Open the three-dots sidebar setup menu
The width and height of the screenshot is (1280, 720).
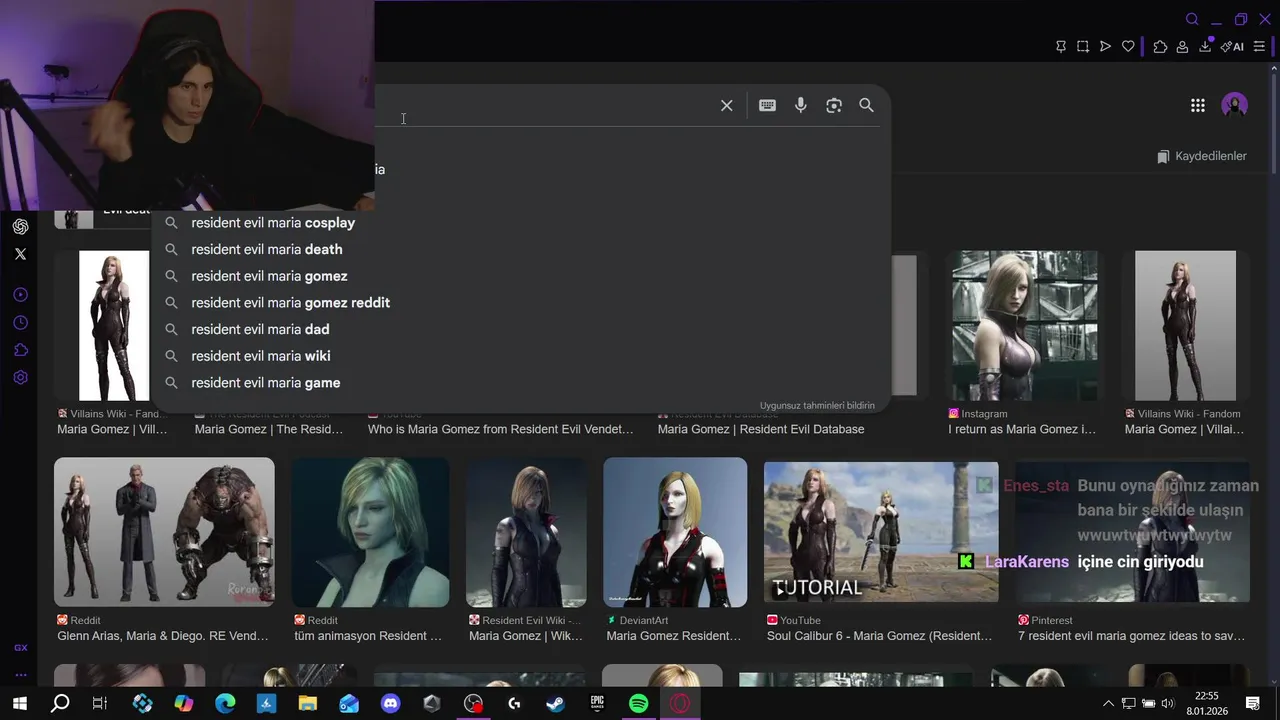(x=20, y=675)
